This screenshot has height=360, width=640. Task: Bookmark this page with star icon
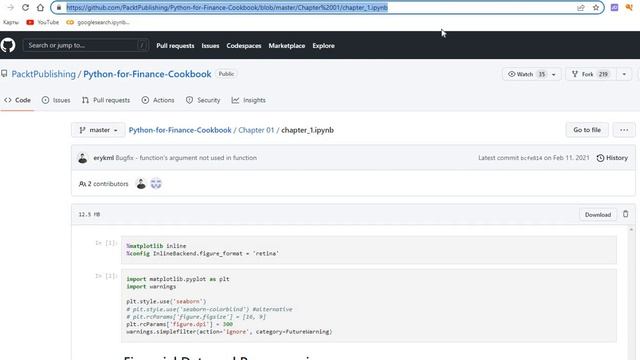[596, 7]
